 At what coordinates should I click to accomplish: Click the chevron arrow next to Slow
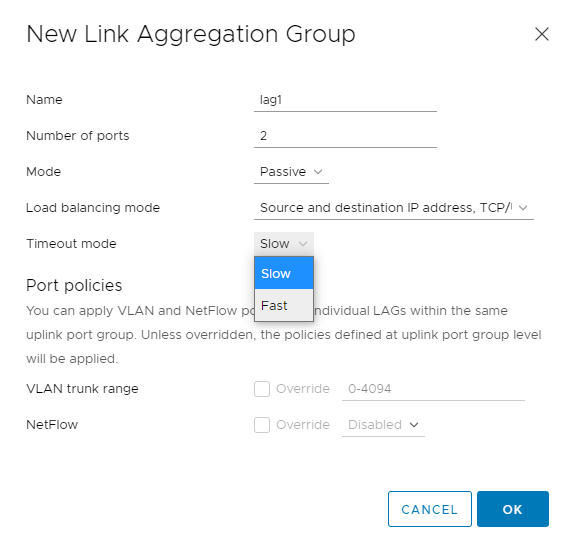click(303, 244)
